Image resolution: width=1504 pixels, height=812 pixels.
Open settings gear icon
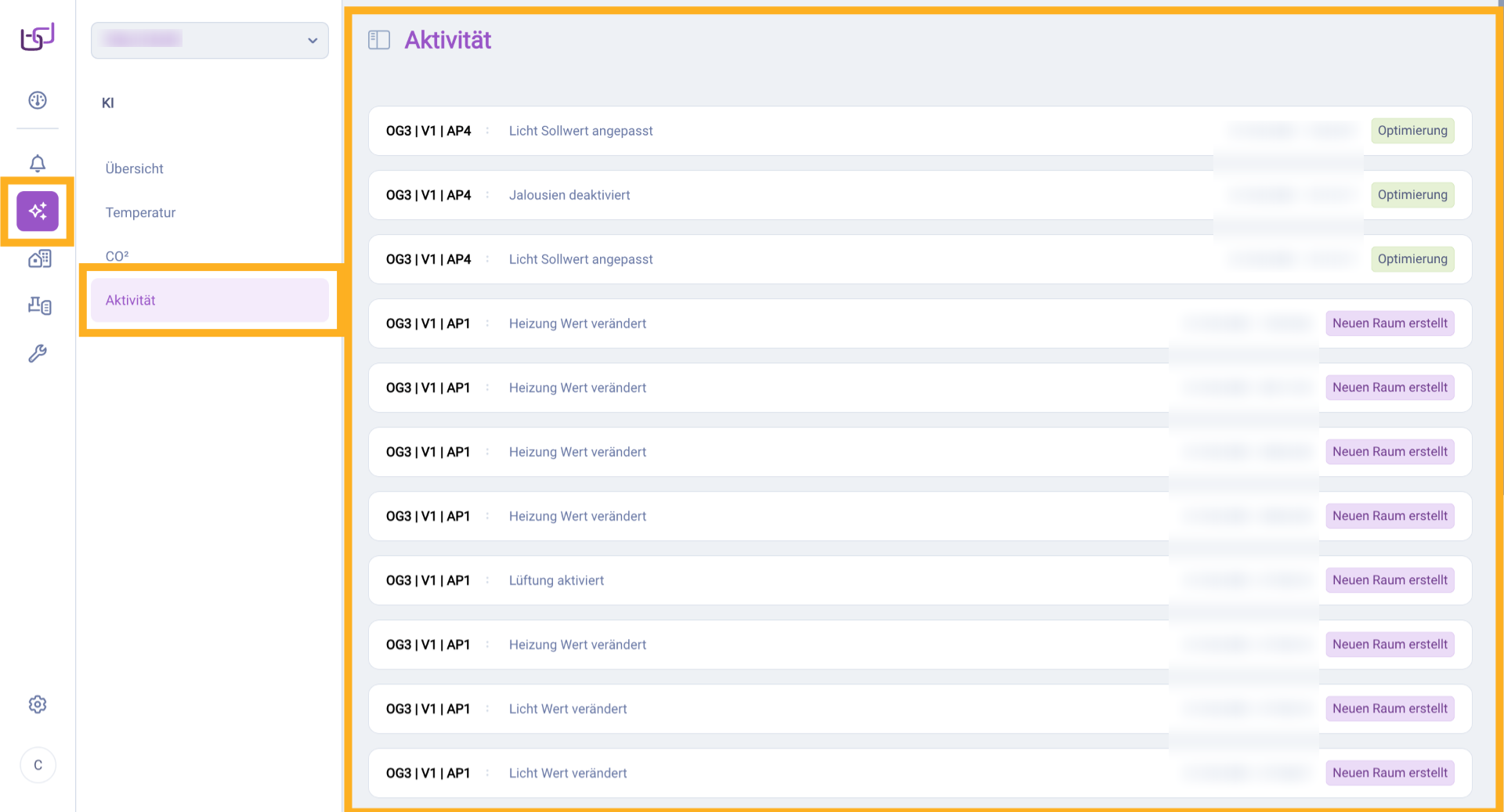(38, 705)
